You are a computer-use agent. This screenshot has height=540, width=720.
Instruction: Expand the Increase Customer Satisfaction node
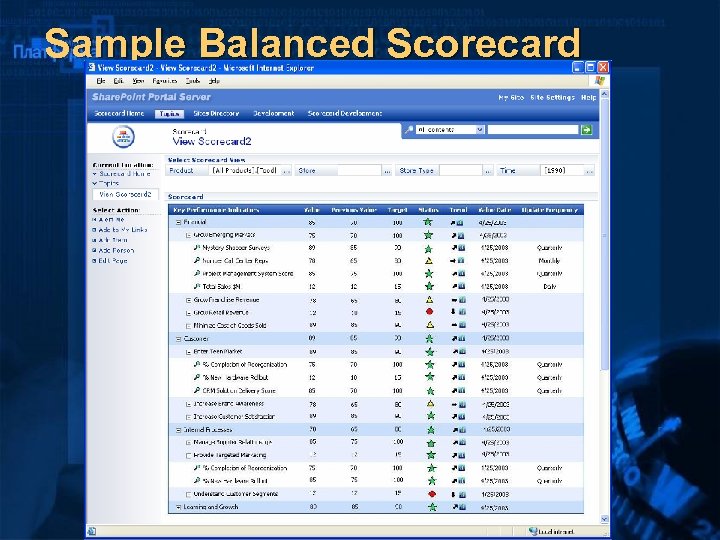pyautogui.click(x=188, y=417)
